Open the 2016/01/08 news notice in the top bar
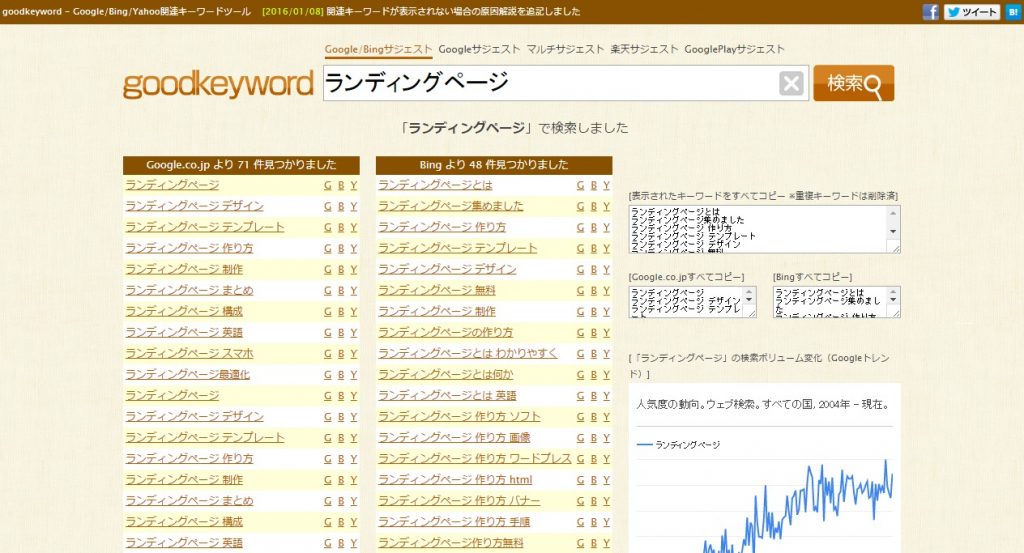Screen dimensions: 1024x553 [421, 12]
